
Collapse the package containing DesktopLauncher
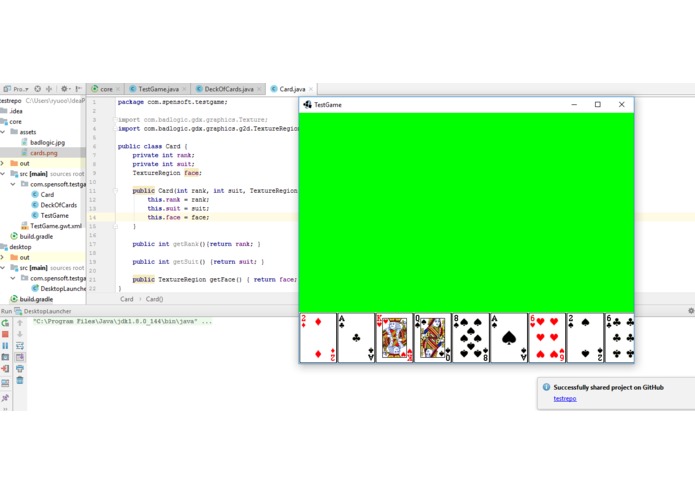coord(13,278)
